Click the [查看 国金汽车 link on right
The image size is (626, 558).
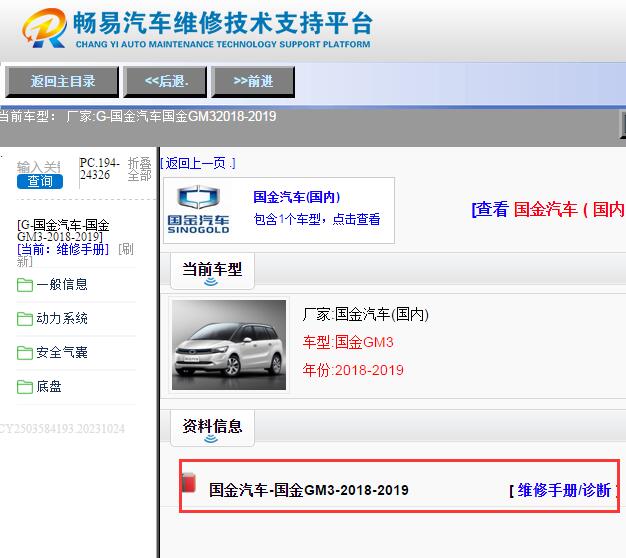coord(548,209)
